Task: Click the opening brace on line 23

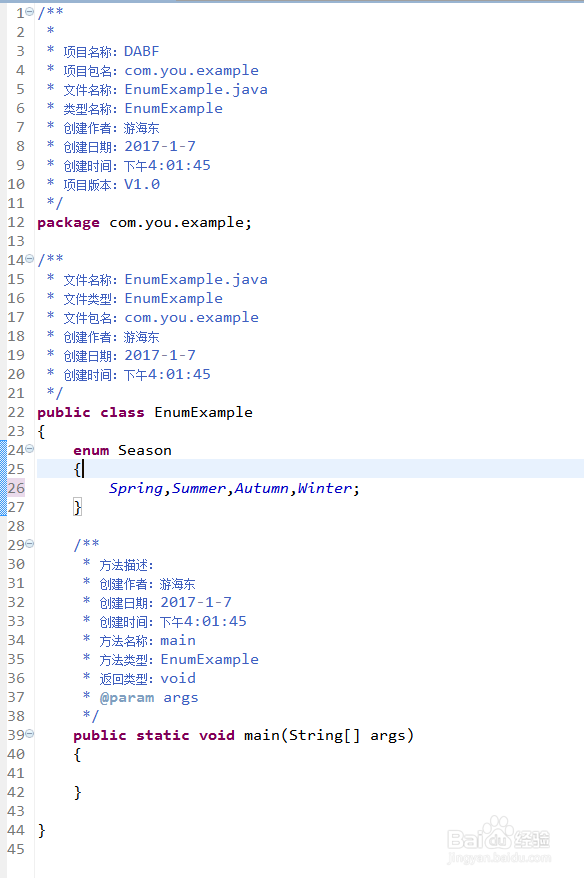Action: coord(41,432)
